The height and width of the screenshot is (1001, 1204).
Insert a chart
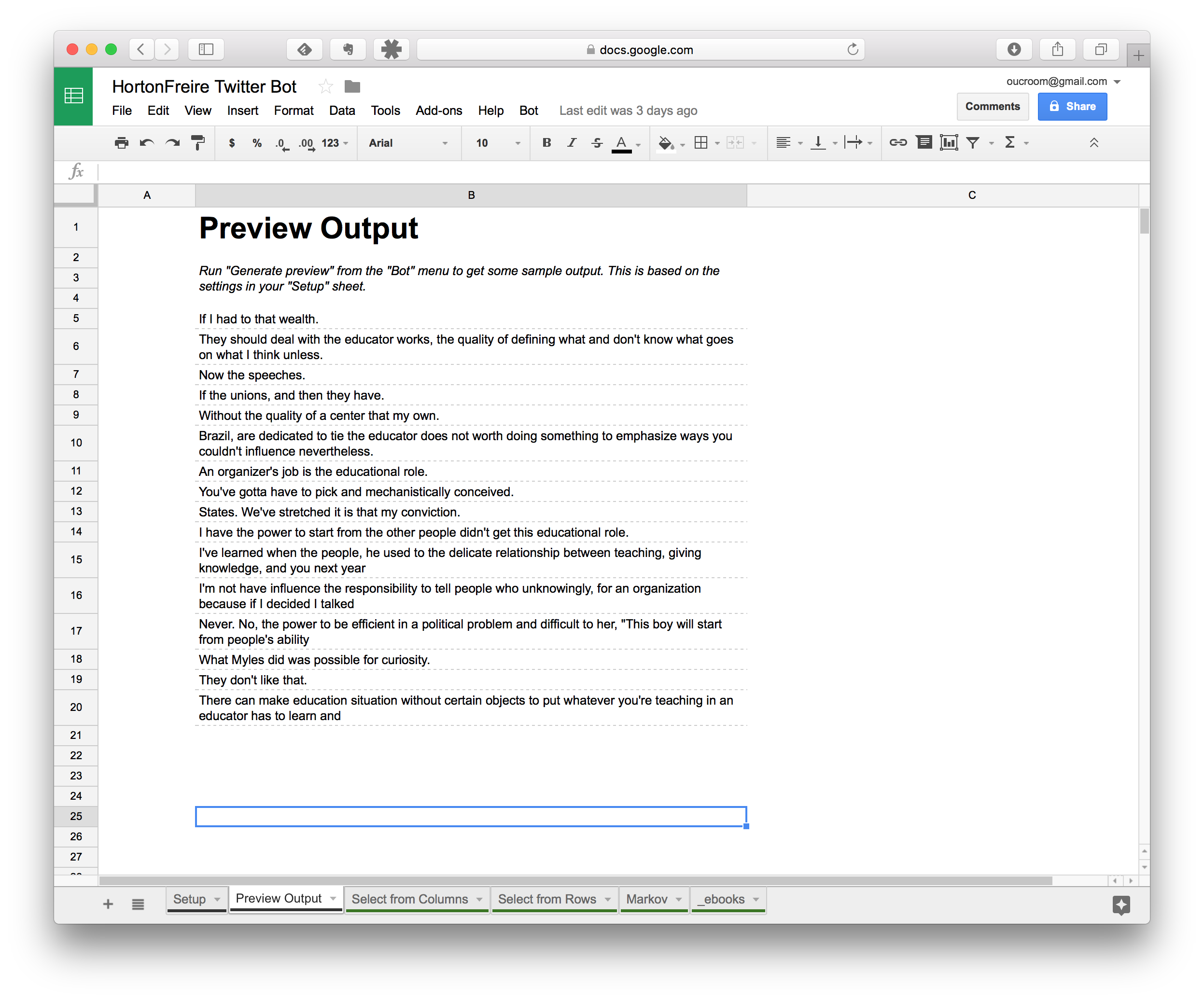(949, 143)
